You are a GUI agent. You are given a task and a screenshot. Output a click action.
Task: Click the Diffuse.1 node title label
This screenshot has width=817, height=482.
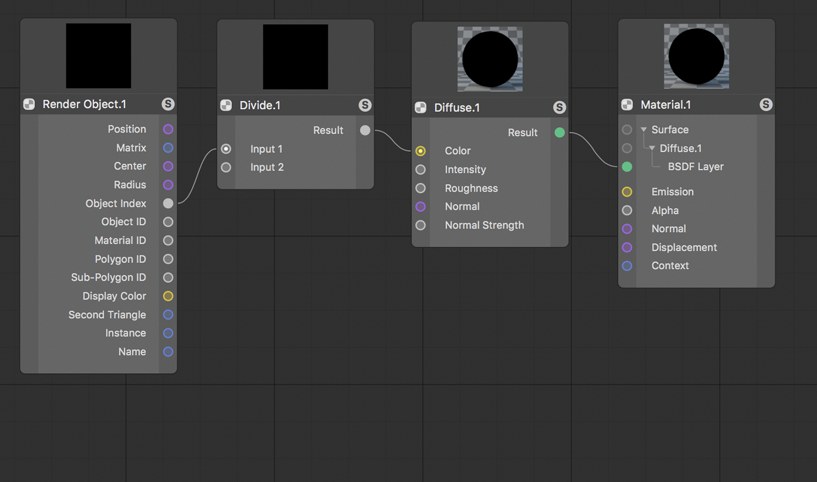[x=457, y=108]
